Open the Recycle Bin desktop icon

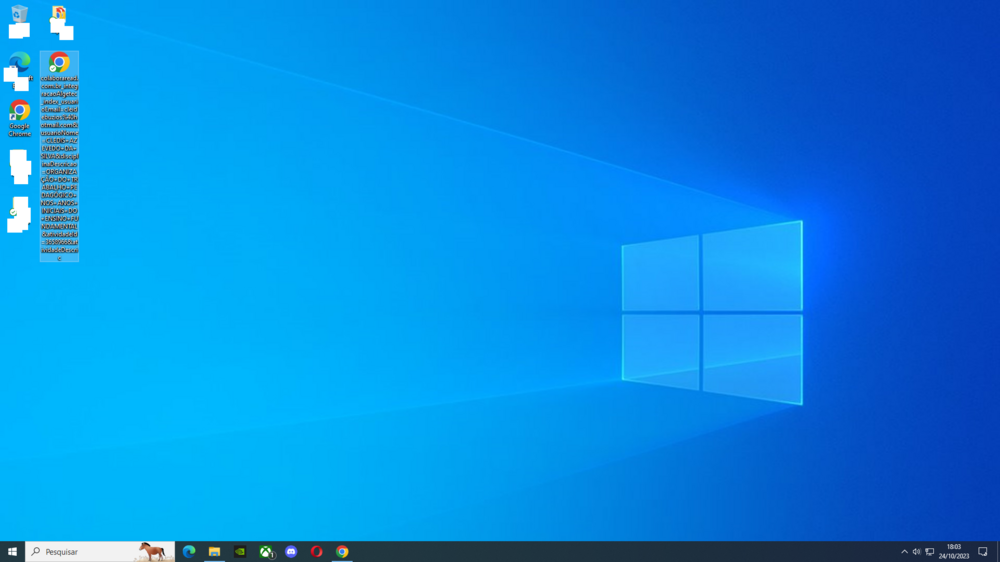19,15
